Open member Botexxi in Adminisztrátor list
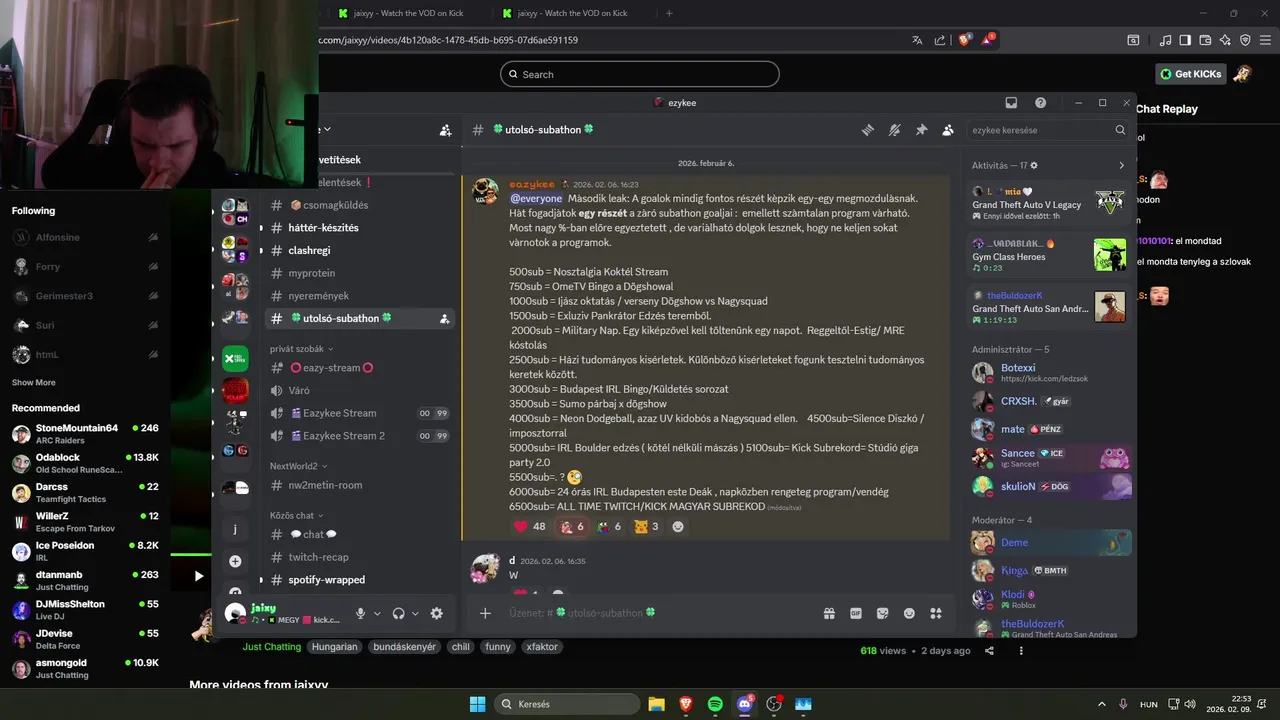The image size is (1280, 720). point(1051,373)
